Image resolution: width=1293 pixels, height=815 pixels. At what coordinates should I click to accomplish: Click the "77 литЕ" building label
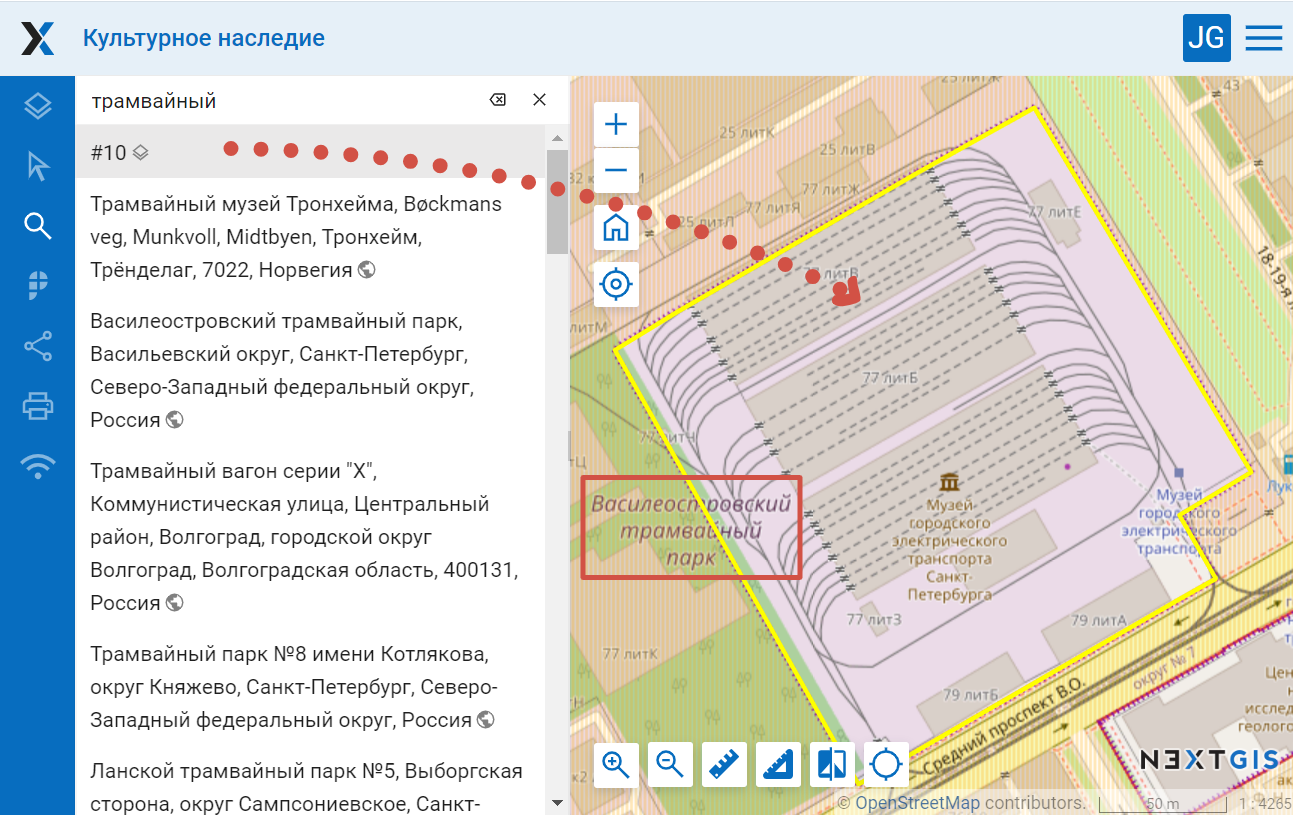1054,212
